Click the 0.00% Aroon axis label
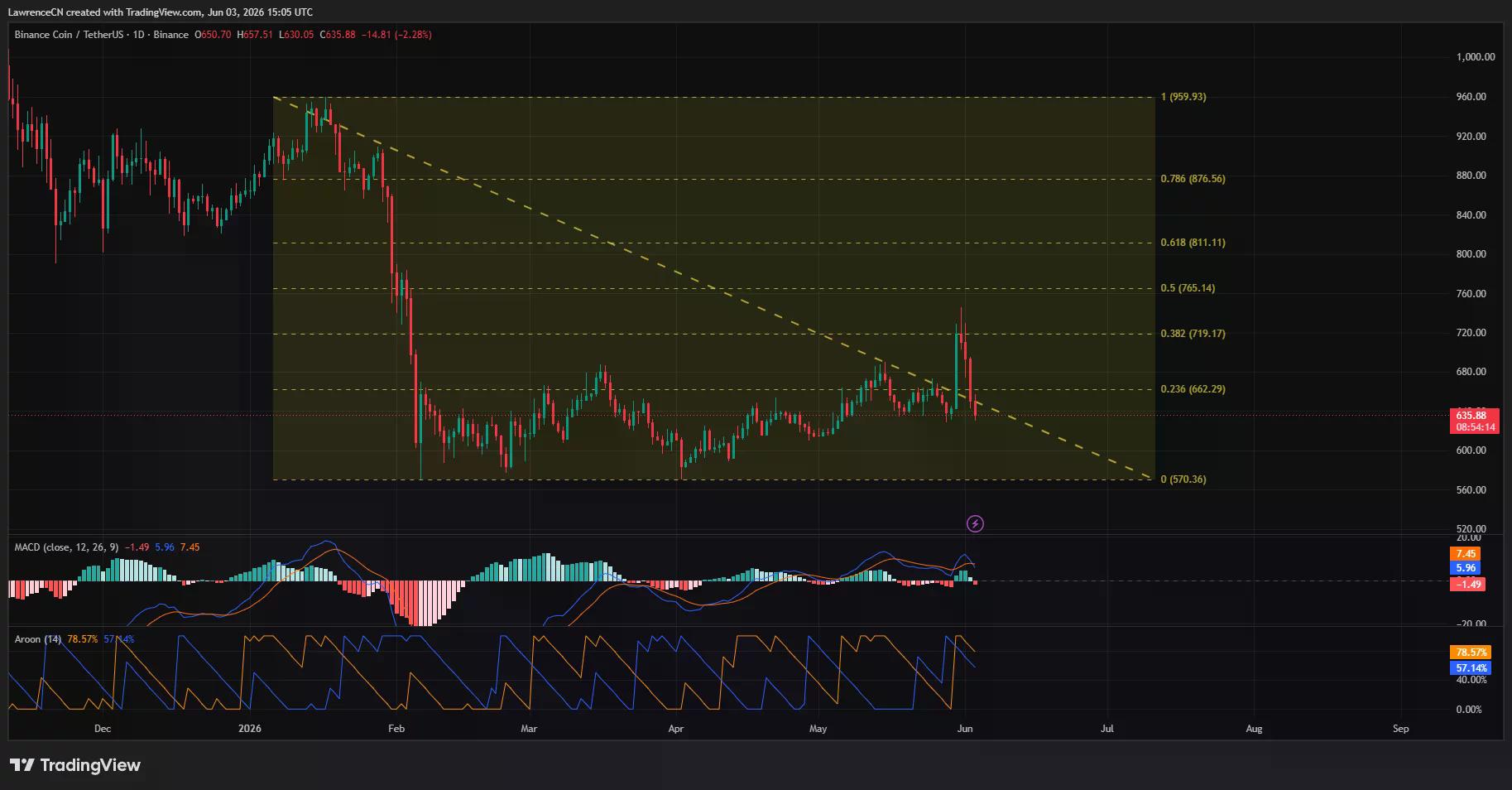Viewport: 1512px width, 790px height. (x=1469, y=710)
